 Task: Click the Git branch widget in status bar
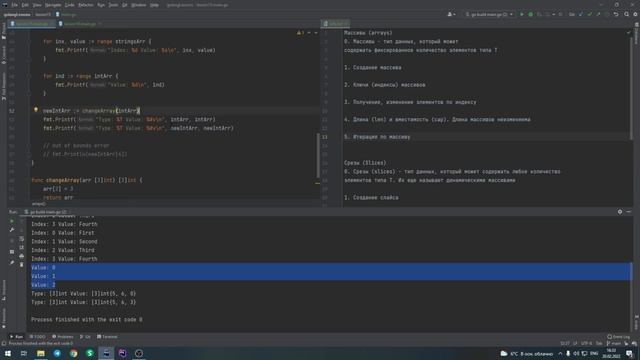[x=614, y=344]
